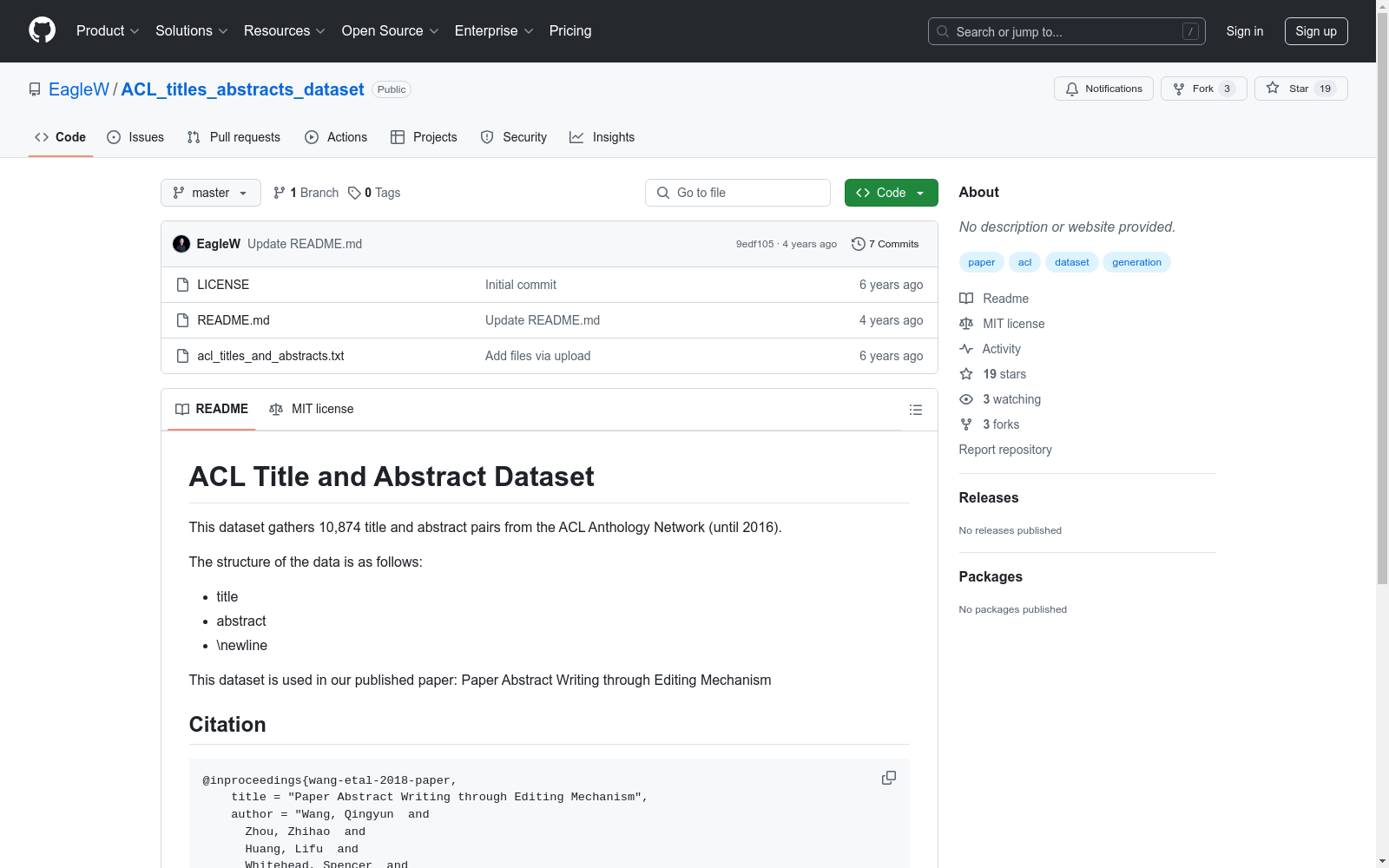Image resolution: width=1389 pixels, height=868 pixels.
Task: Select the MIT license tab in file viewer
Action: point(312,409)
